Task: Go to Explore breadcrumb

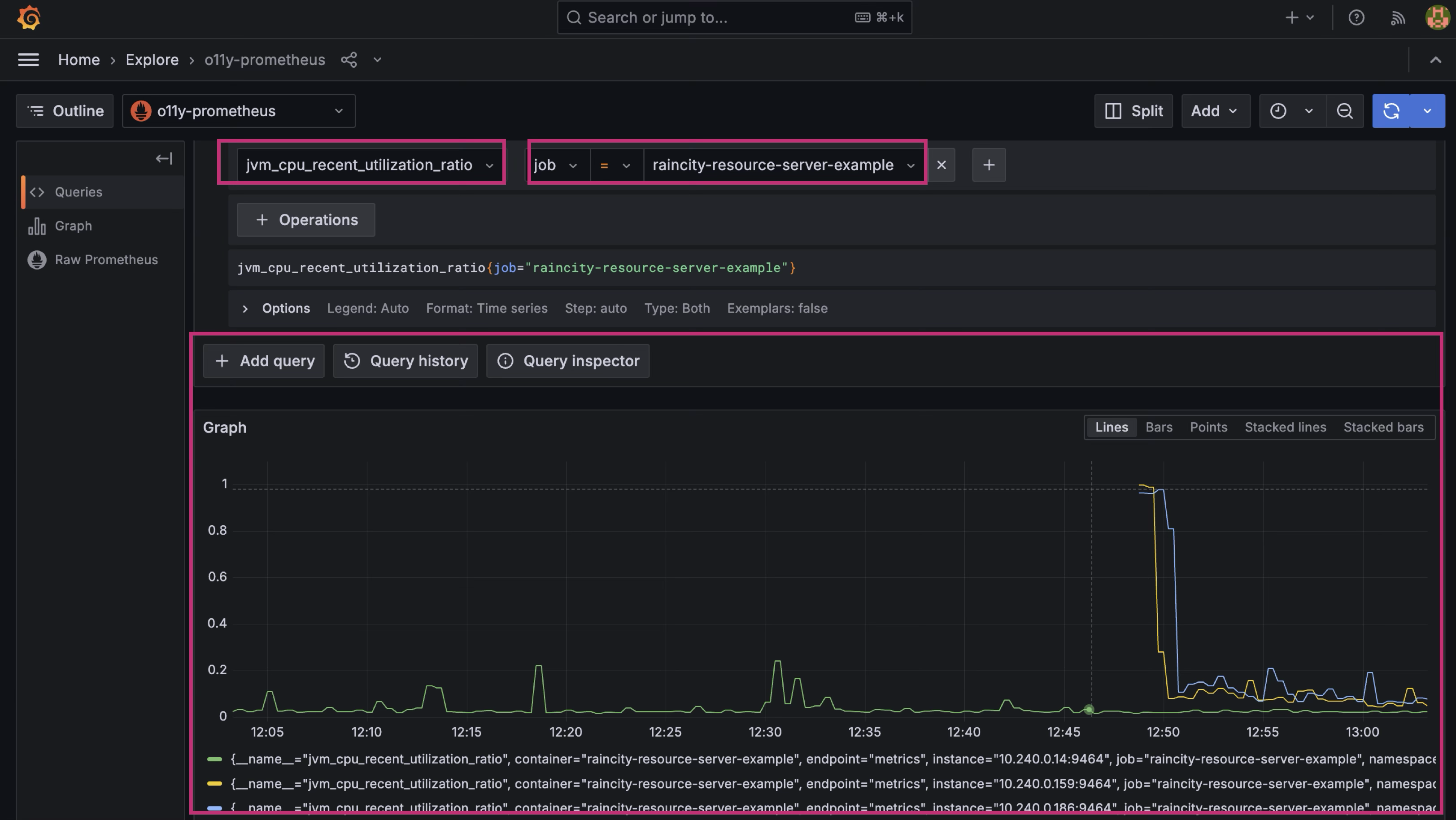Action: tap(152, 60)
